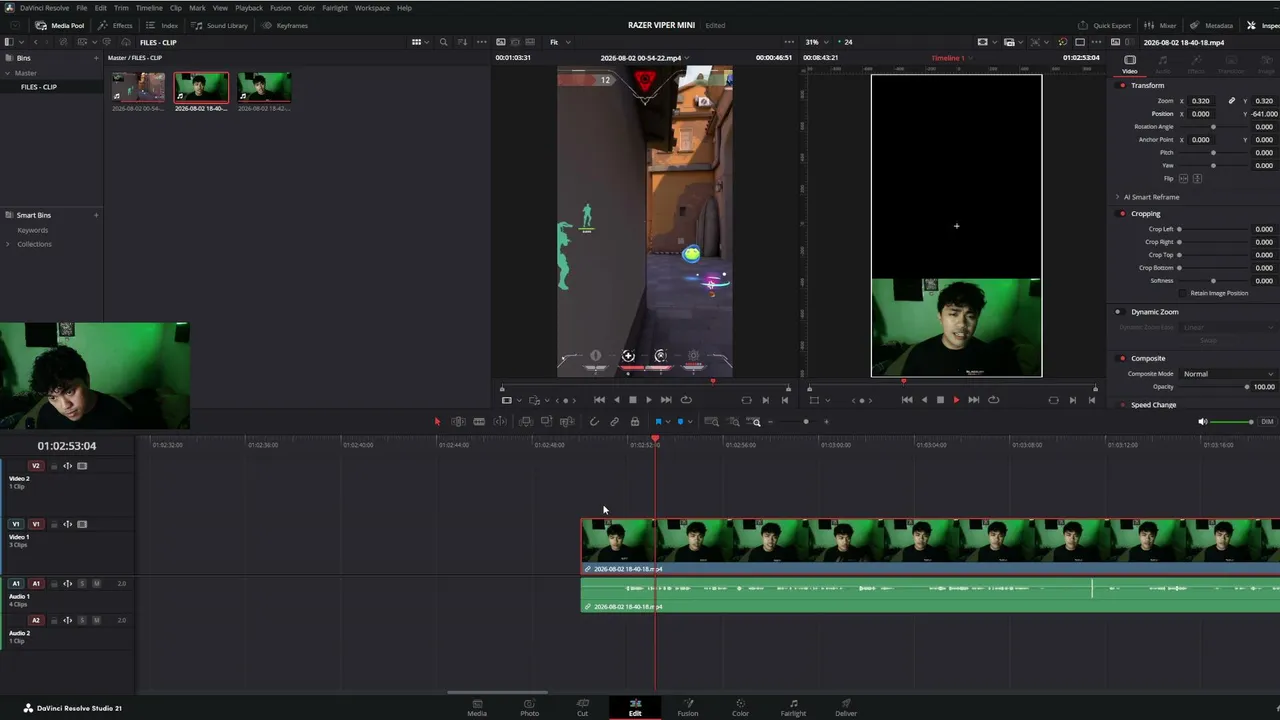Toggle the Transform section enable dot
Viewport: 1280px width, 720px height.
1122,85
